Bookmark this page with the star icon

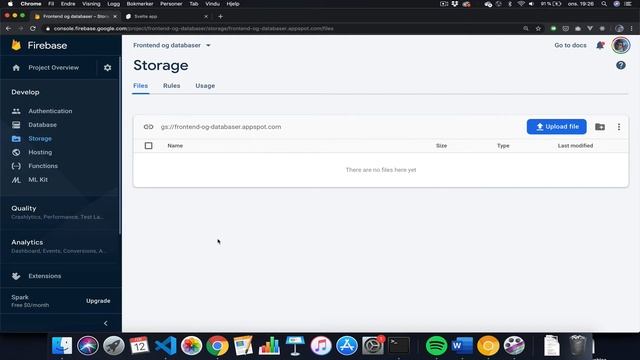[538, 29]
